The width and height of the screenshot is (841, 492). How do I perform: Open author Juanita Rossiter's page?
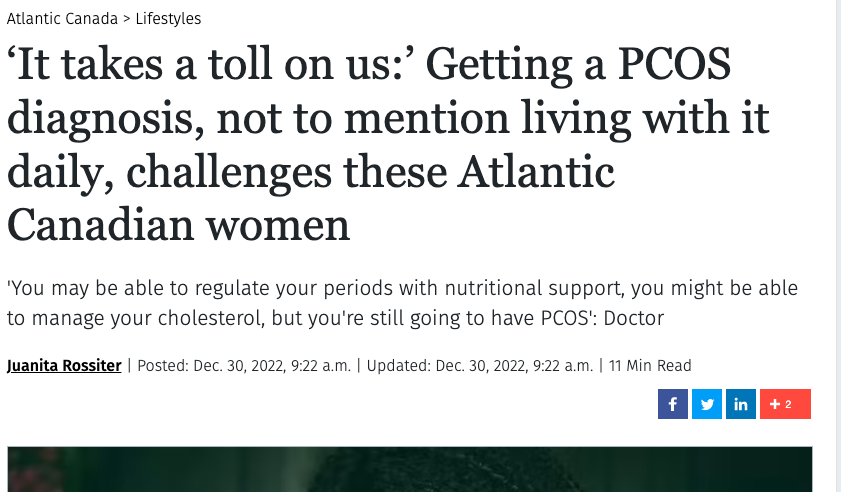(x=64, y=365)
